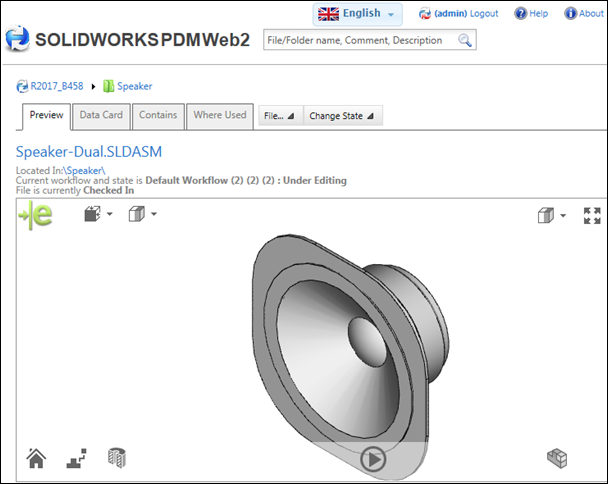Play the model animation
Image resolution: width=608 pixels, height=484 pixels.
click(372, 459)
